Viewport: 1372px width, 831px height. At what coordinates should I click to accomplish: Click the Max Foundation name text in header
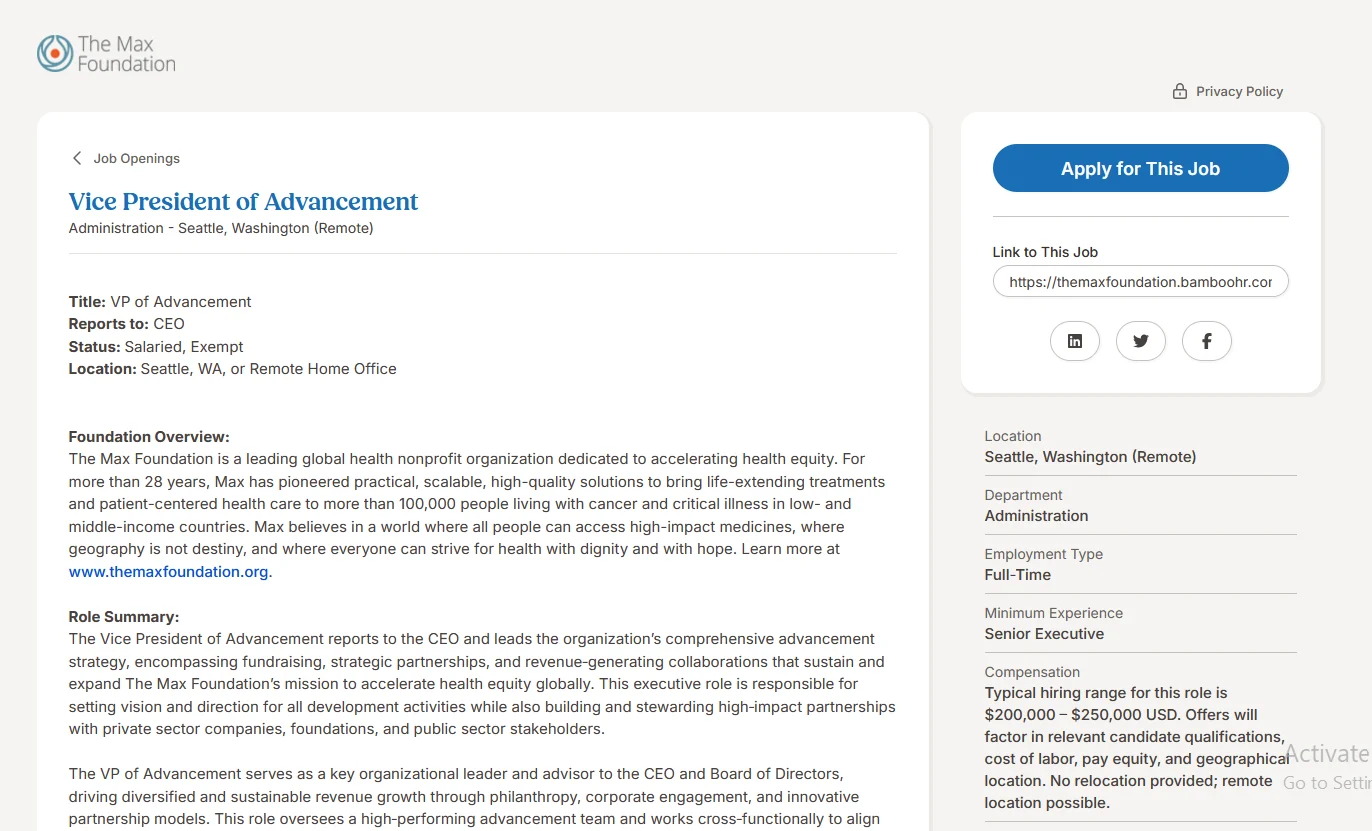click(126, 54)
